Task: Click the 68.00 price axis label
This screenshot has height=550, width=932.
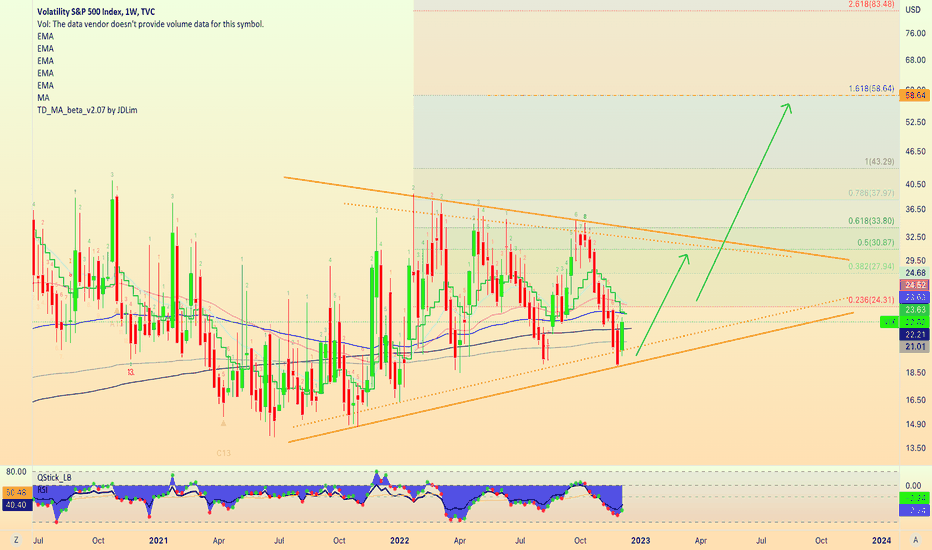Action: coord(915,59)
